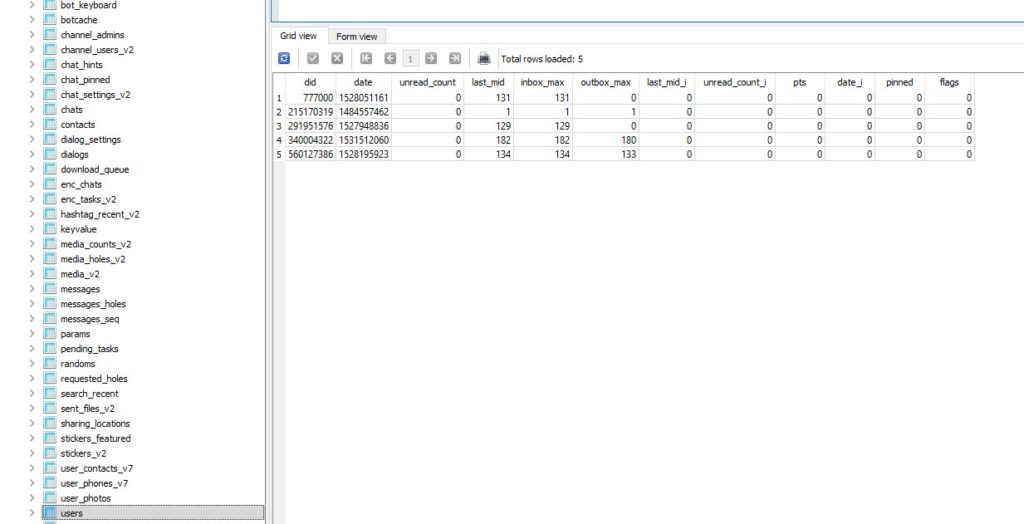Select the table icon next to contacts

(x=50, y=124)
